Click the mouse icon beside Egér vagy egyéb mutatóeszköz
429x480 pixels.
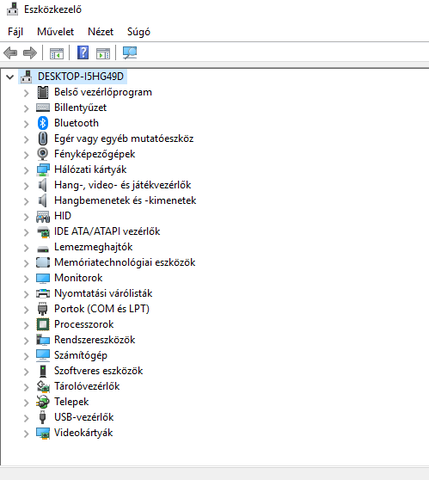pos(43,138)
